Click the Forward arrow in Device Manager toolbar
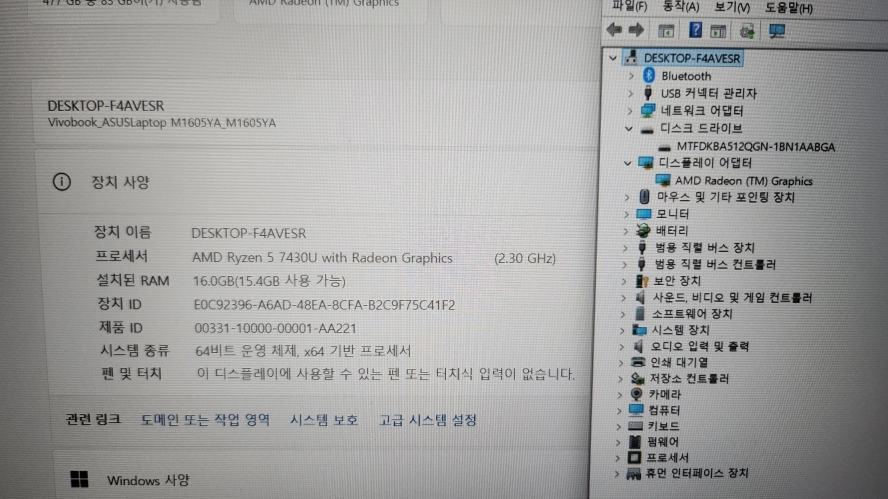888x499 pixels. pyautogui.click(x=637, y=30)
